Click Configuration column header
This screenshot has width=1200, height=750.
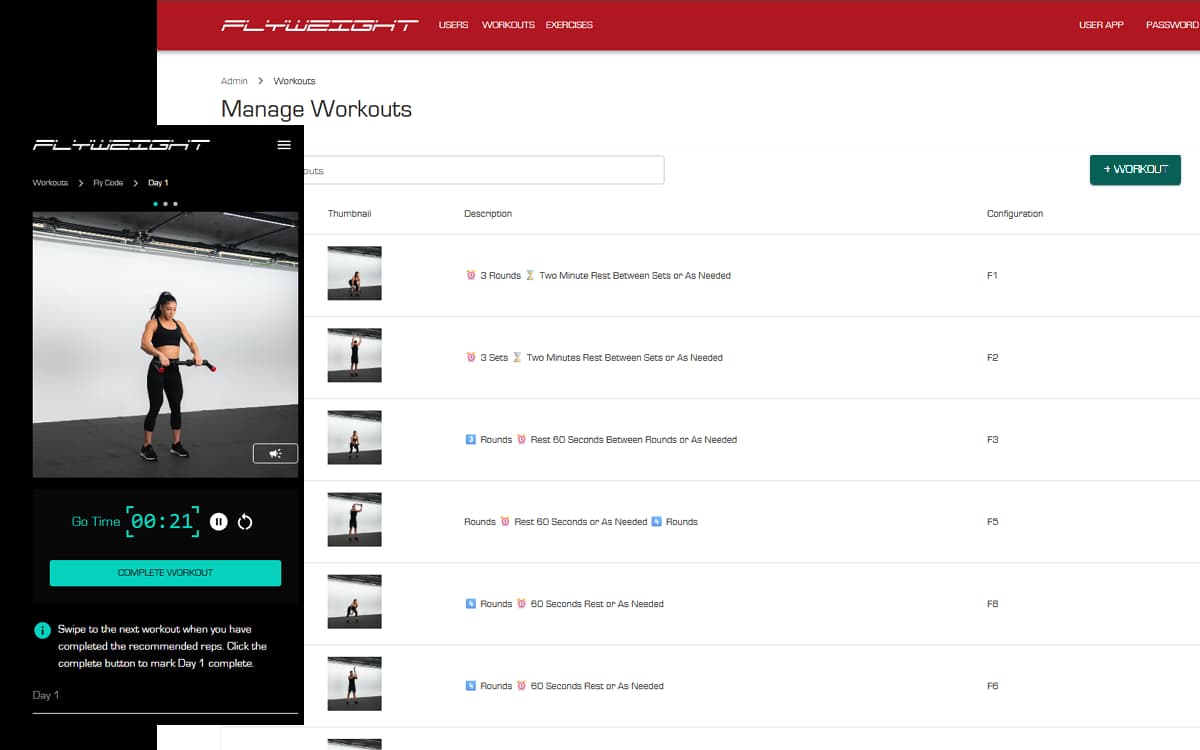coord(1015,214)
